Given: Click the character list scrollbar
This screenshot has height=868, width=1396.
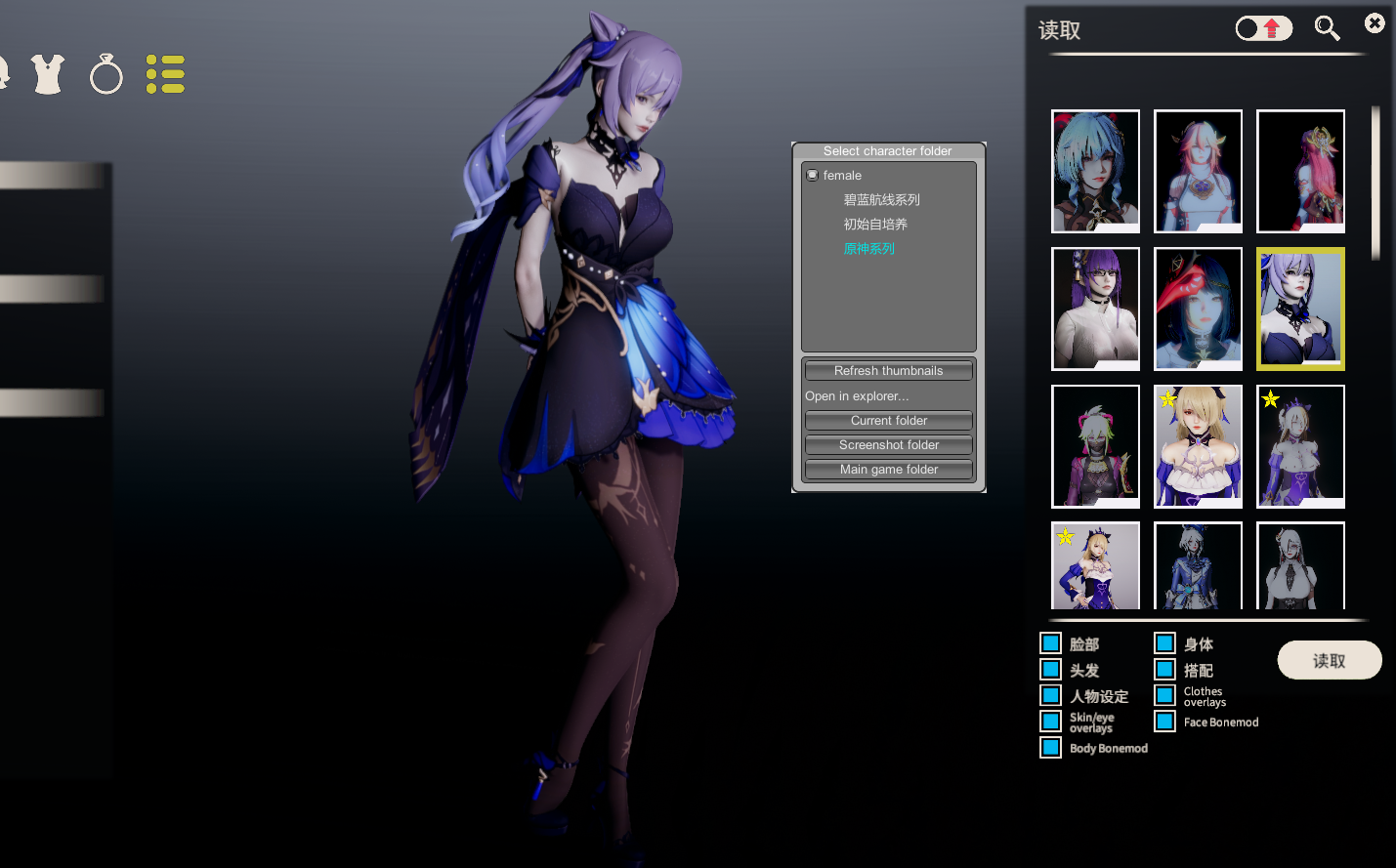Looking at the screenshot, I should point(1375,183).
